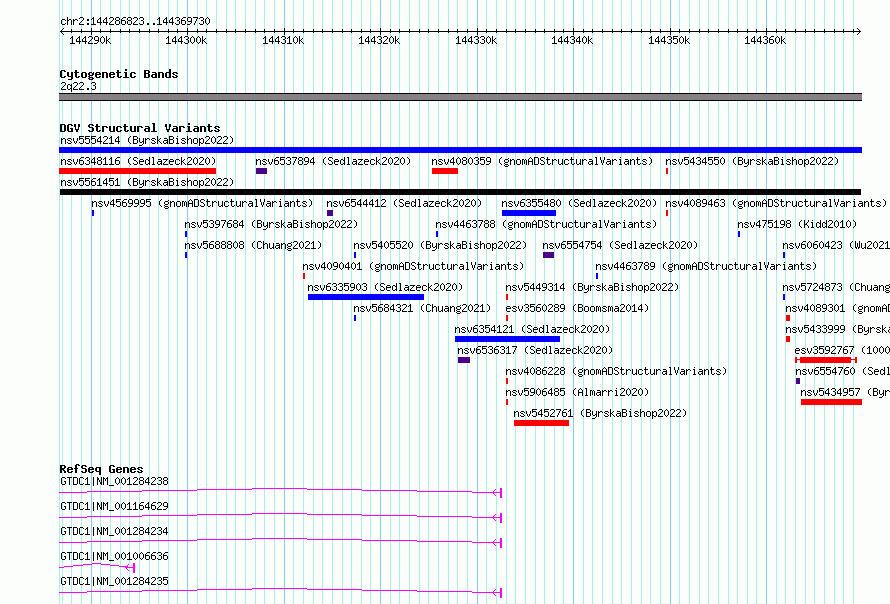Click nsv4569995 variant label
The height and width of the screenshot is (604, 890).
pos(202,203)
